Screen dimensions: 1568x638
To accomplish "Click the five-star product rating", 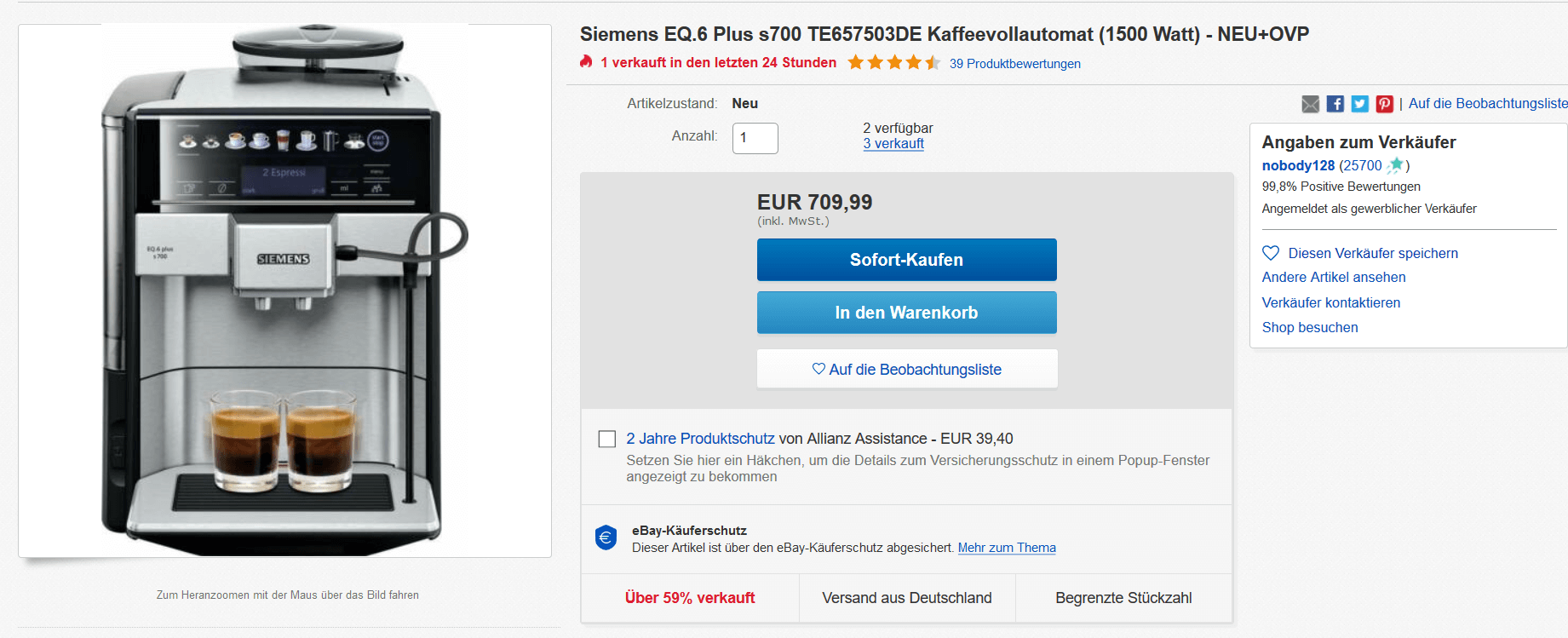I will coord(893,62).
